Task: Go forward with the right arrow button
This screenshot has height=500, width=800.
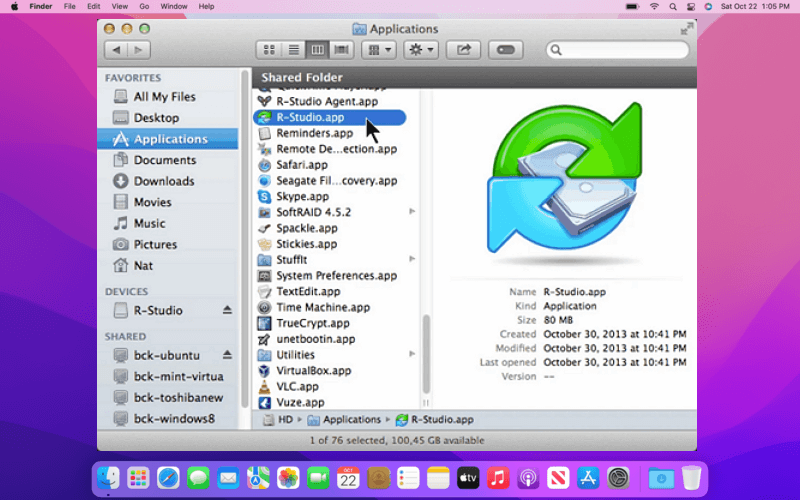Action: tap(139, 50)
